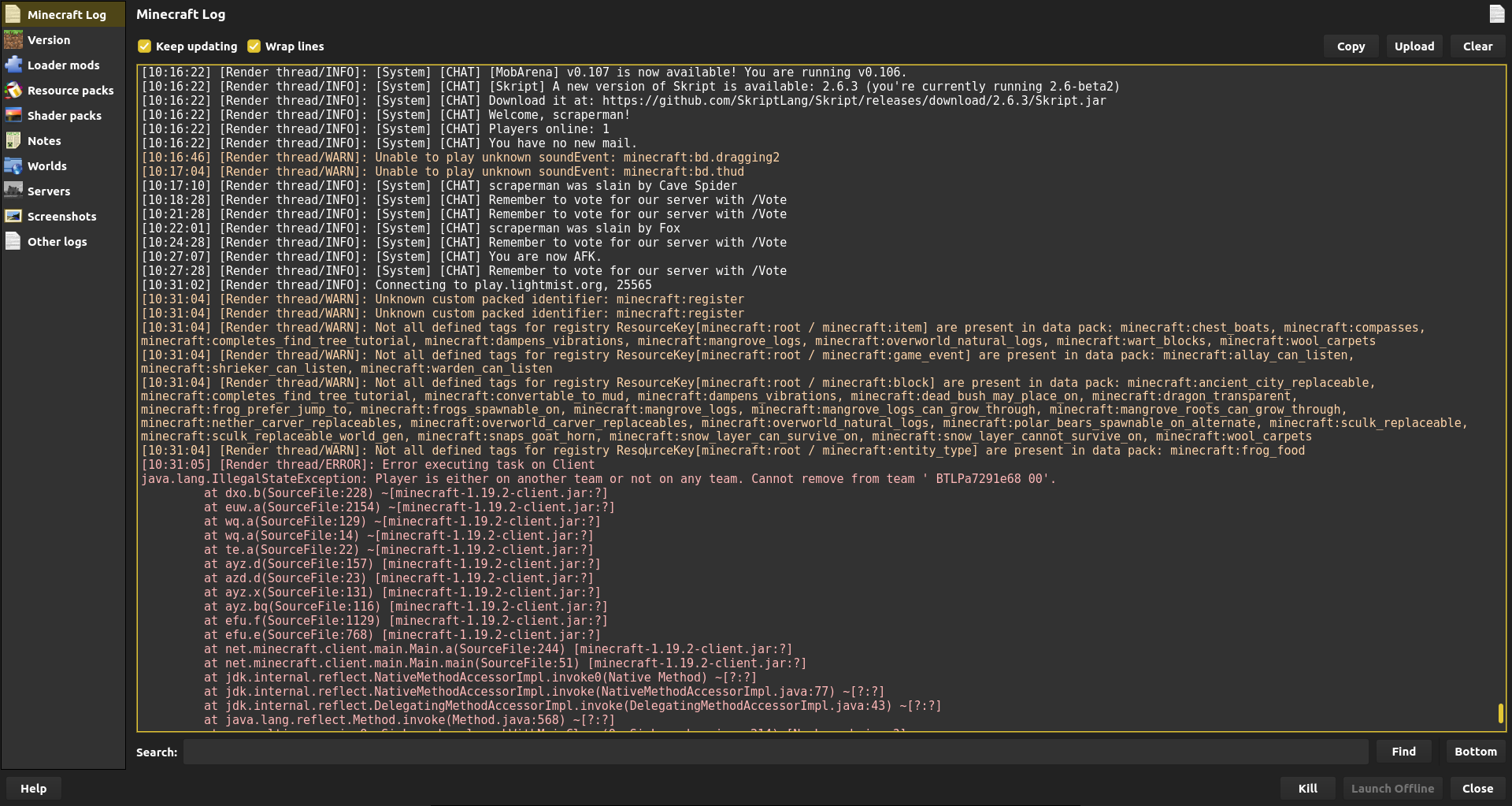The image size is (1512, 806).
Task: Click the Skript.jar download URL line
Action: (624, 101)
